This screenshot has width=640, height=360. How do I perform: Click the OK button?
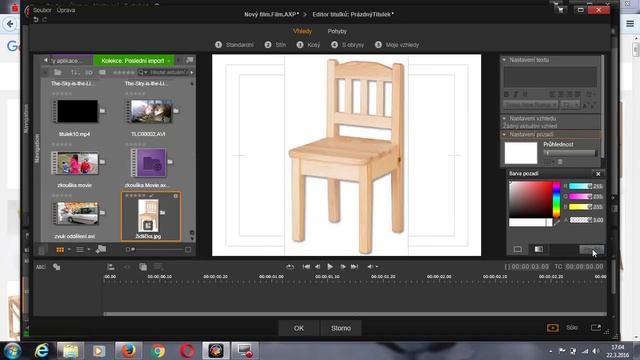(299, 328)
